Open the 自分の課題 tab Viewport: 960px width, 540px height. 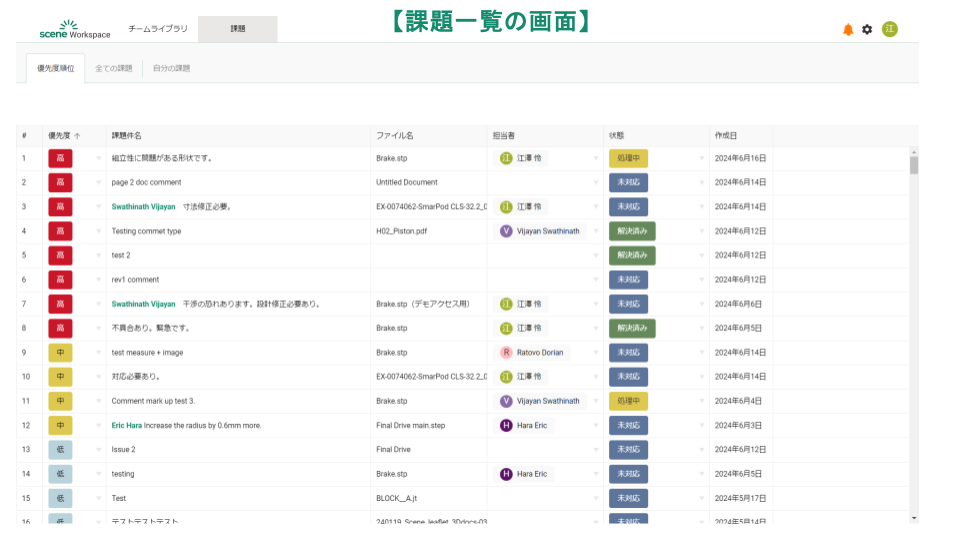click(171, 69)
